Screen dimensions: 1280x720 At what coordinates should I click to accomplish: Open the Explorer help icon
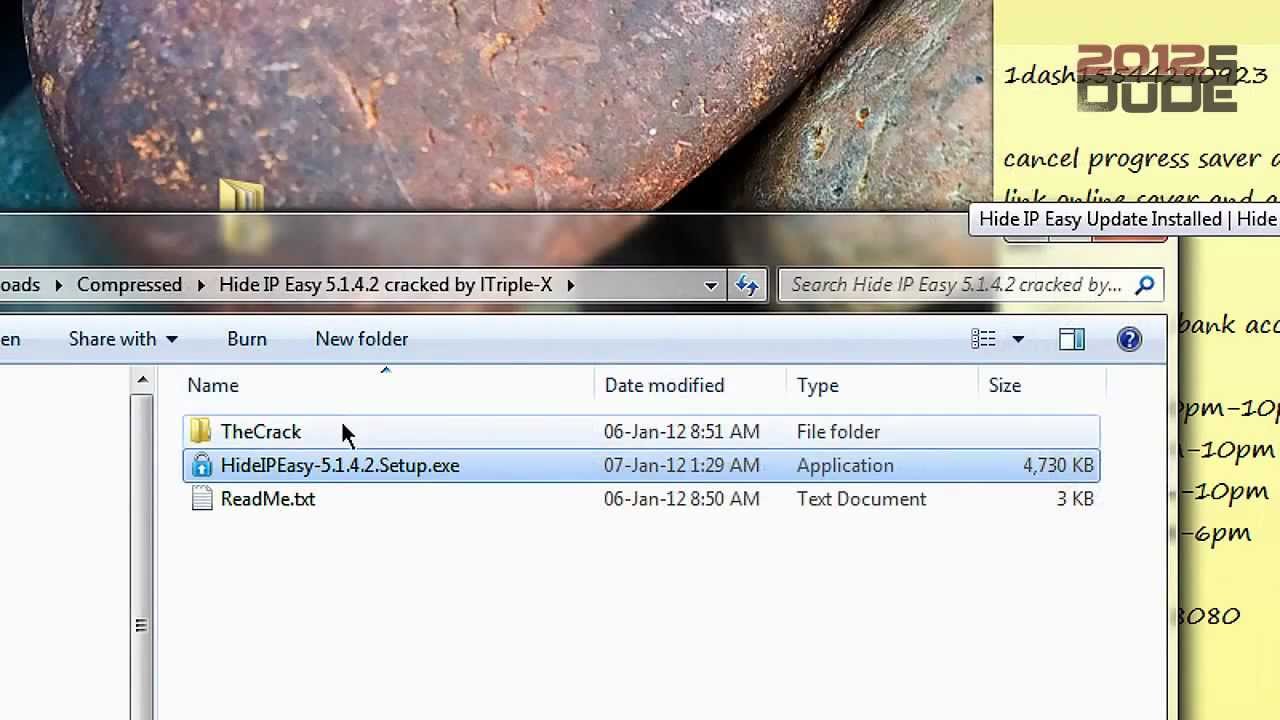[x=1129, y=339]
